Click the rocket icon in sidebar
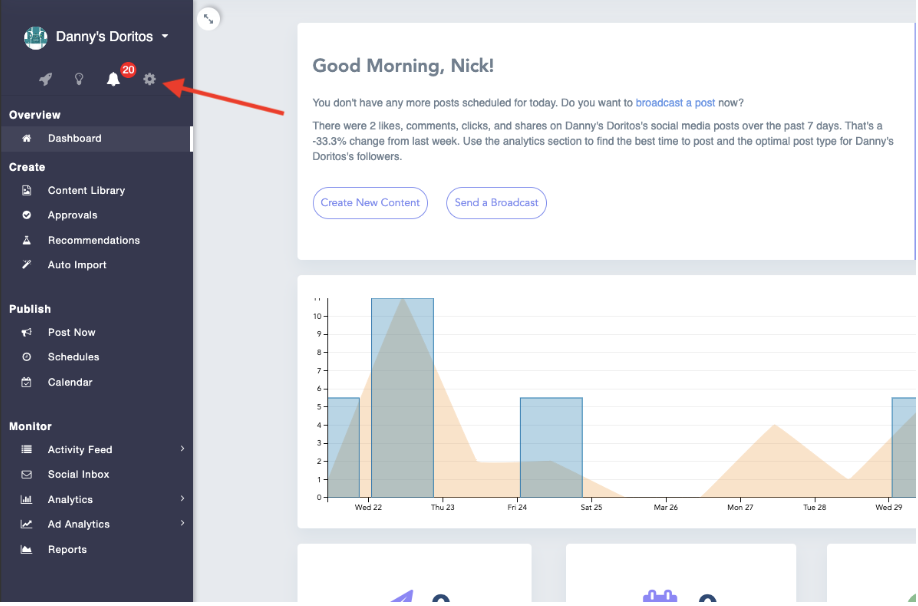Image resolution: width=918 pixels, height=606 pixels. (45, 80)
